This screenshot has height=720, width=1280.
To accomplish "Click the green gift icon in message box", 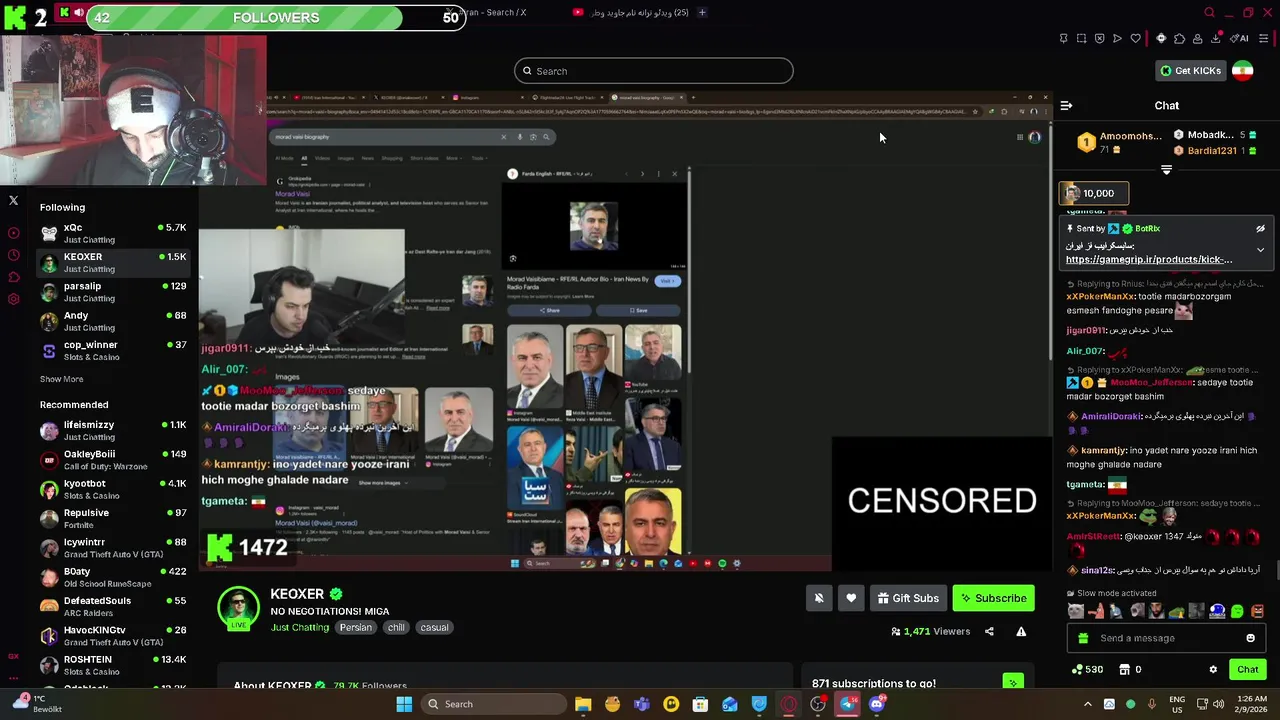I will 1083,638.
